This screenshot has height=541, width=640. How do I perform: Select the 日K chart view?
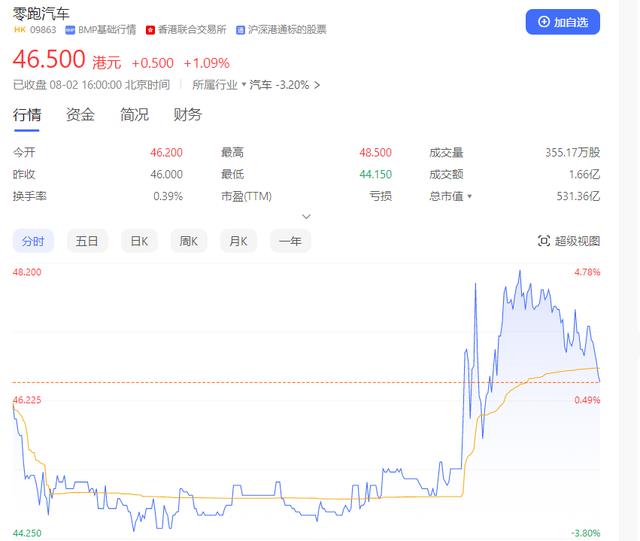point(139,241)
